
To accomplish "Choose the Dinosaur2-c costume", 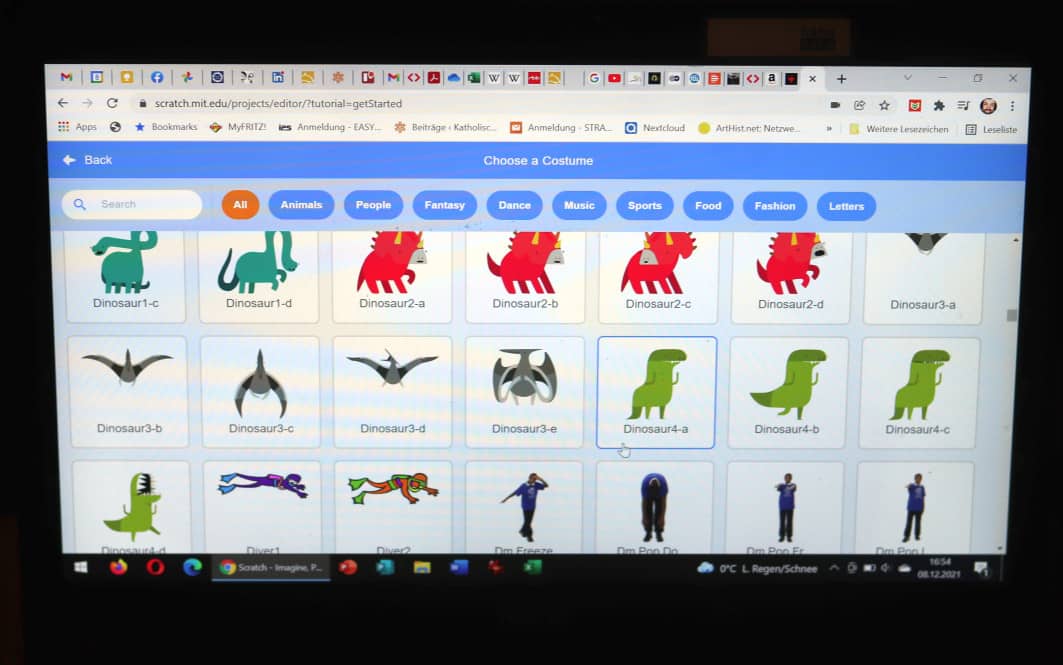I will [658, 277].
